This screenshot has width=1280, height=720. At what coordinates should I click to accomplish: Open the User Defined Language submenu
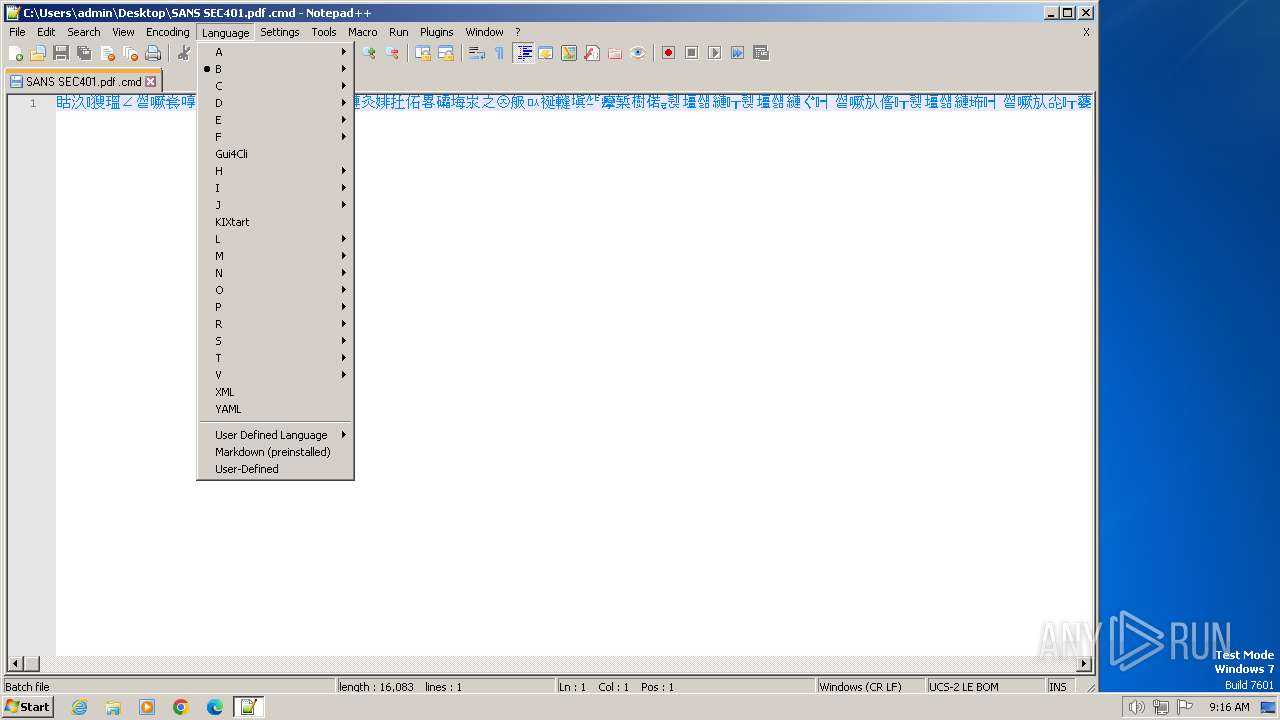click(276, 435)
